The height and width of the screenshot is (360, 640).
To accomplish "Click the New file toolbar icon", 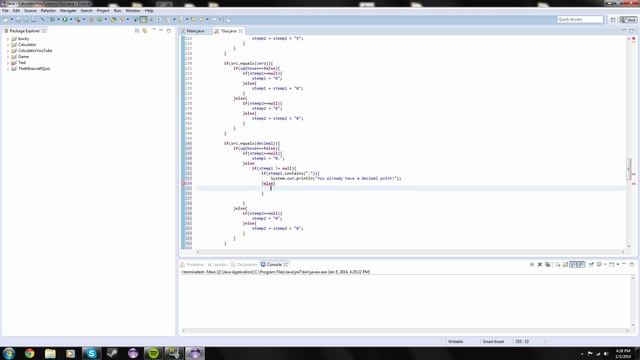I will (6, 20).
